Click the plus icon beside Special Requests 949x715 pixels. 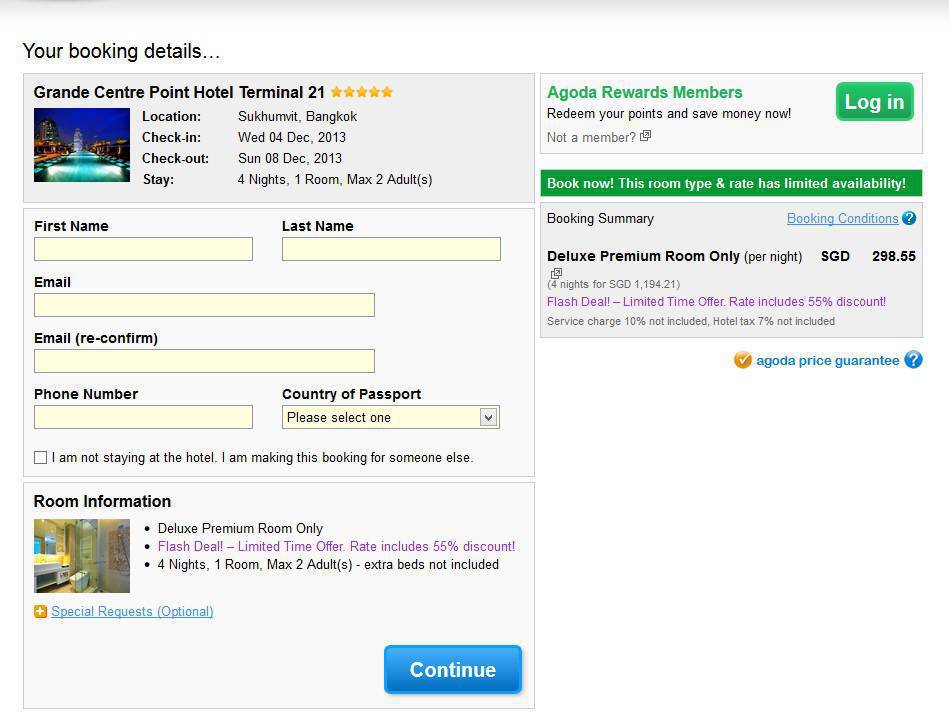coord(41,611)
